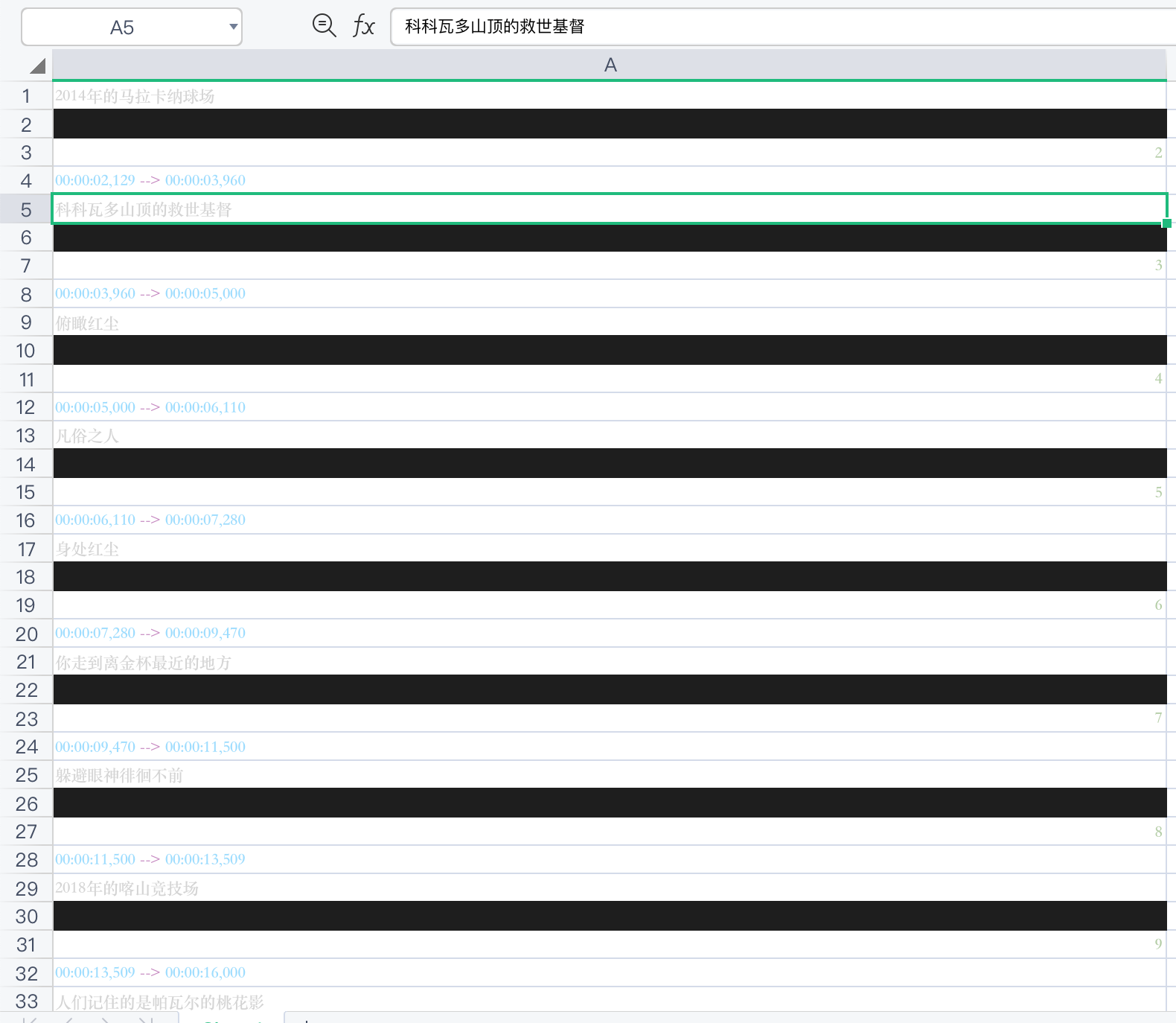Select row 22 via its row header
1176x1023 pixels.
(x=26, y=690)
